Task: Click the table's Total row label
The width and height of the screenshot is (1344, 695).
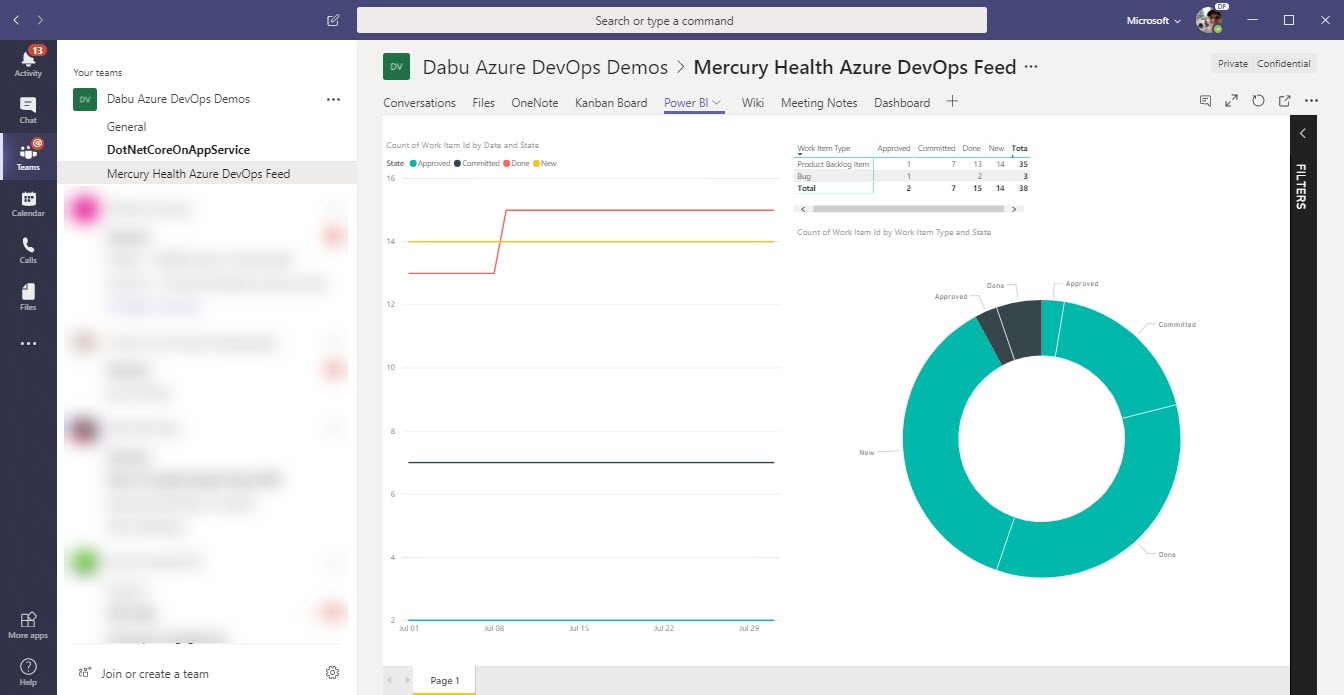Action: pos(806,188)
